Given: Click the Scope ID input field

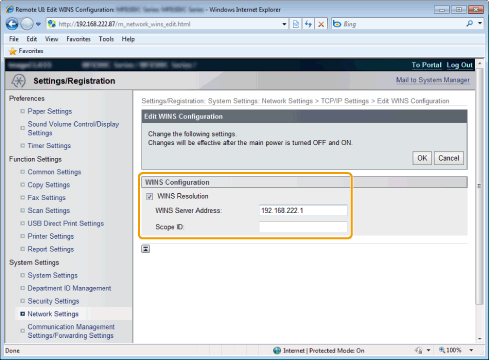Looking at the screenshot, I should pyautogui.click(x=303, y=227).
